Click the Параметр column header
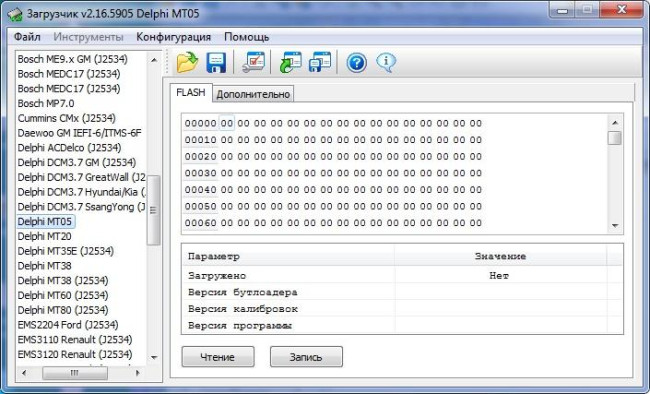This screenshot has width=650, height=394. click(289, 256)
